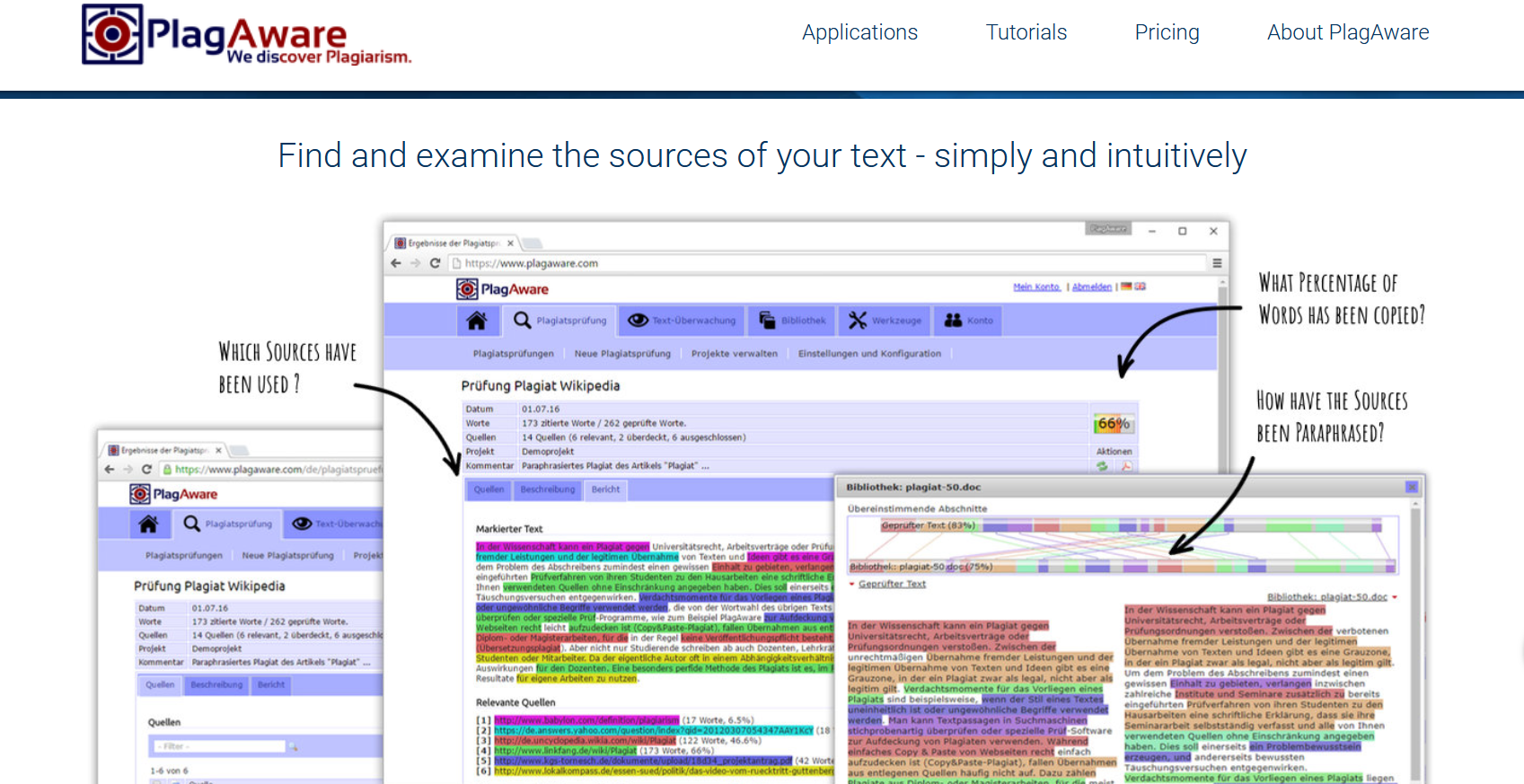Viewport: 1524px width, 784px height.
Task: Open the Konto users icon
Action: point(968,321)
